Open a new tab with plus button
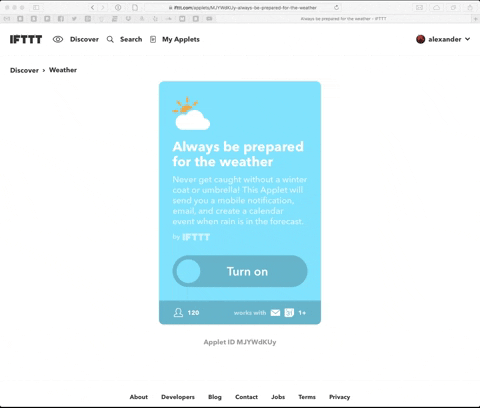480x408 pixels. tap(476, 19)
